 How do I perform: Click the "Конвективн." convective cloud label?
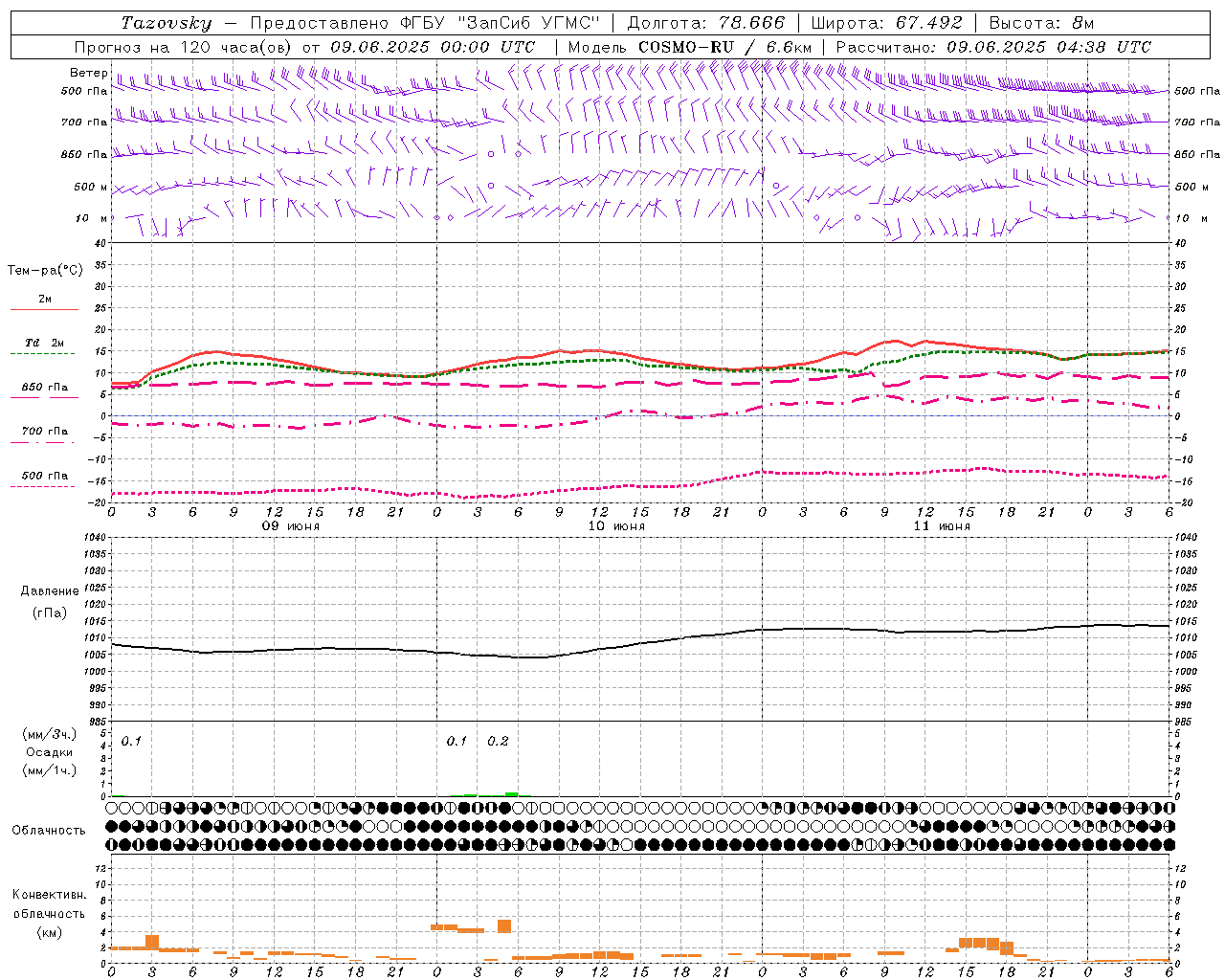[x=49, y=895]
